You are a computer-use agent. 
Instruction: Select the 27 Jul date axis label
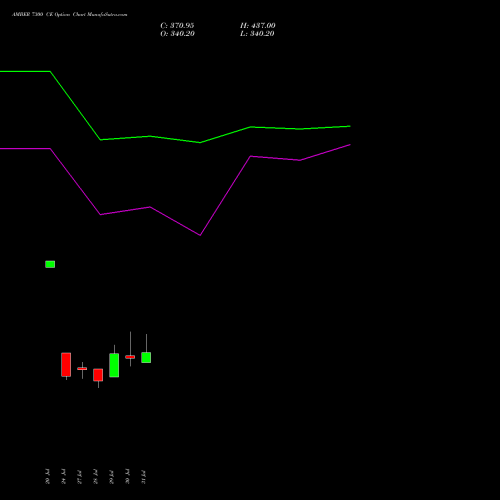(79, 476)
